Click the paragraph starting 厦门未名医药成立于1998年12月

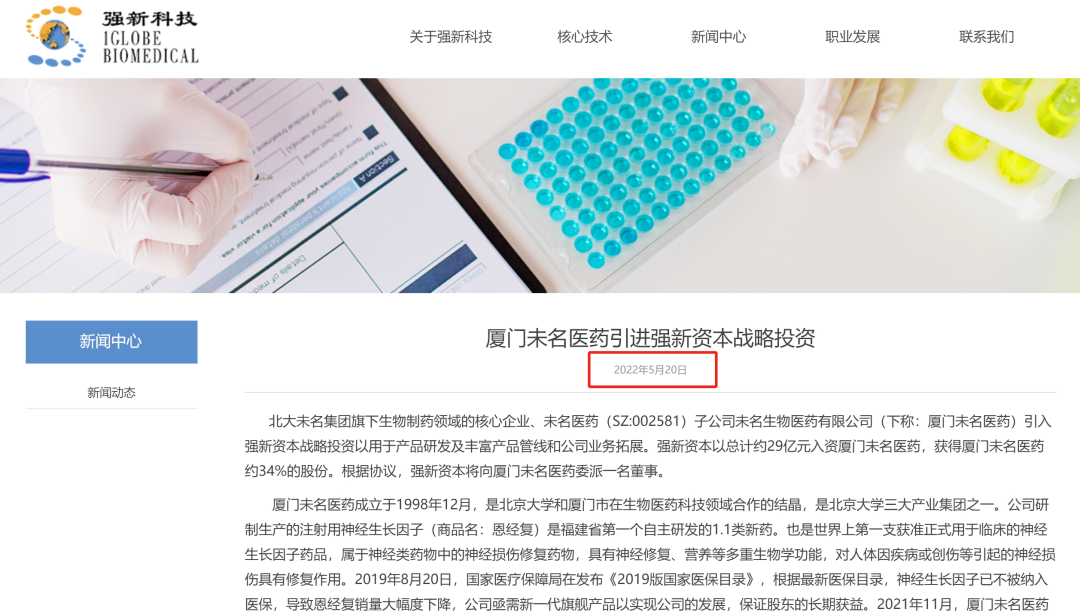650,555
